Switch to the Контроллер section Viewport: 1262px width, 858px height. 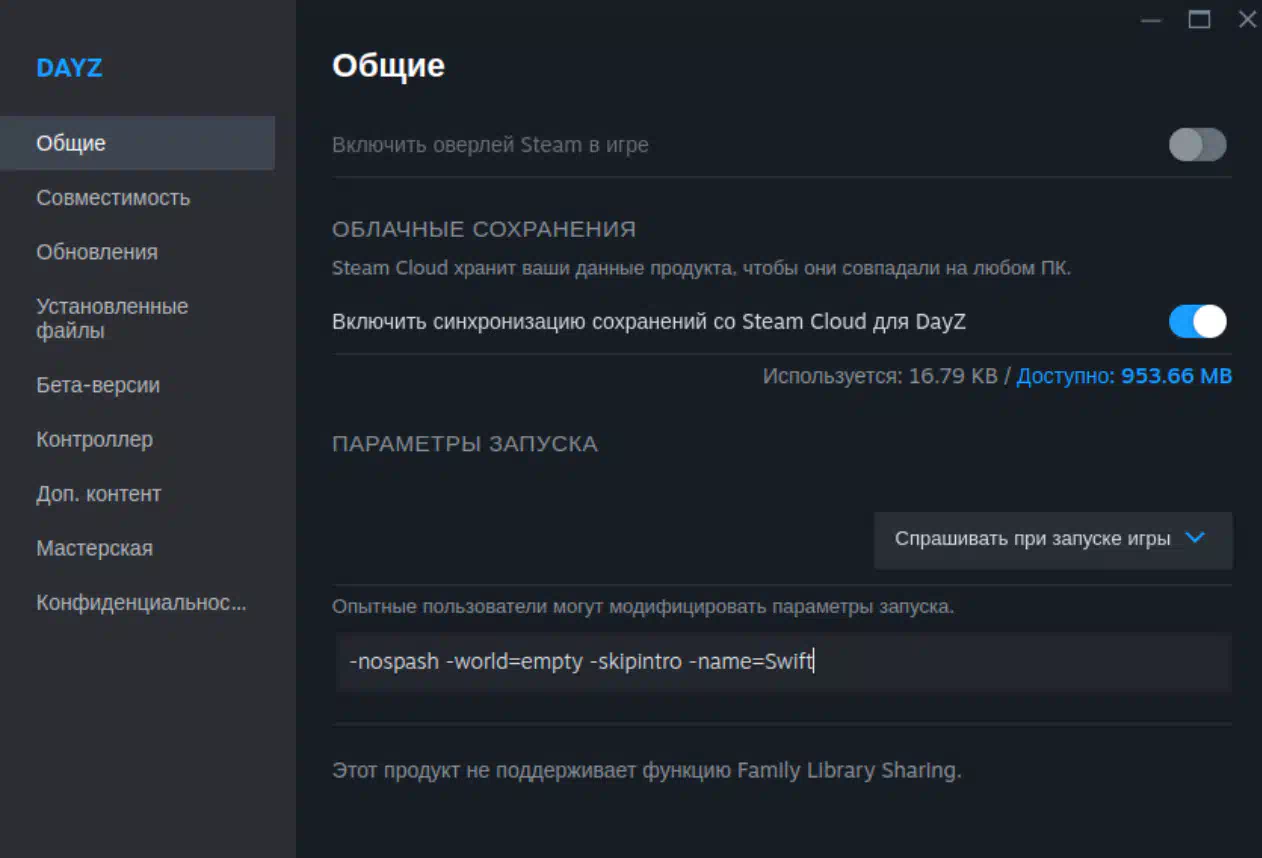[95, 439]
